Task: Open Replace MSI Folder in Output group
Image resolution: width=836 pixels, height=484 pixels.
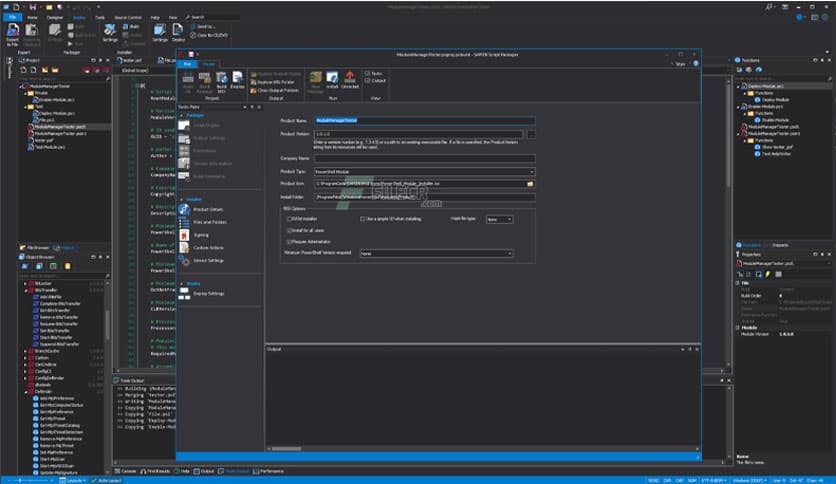Action: coord(272,82)
